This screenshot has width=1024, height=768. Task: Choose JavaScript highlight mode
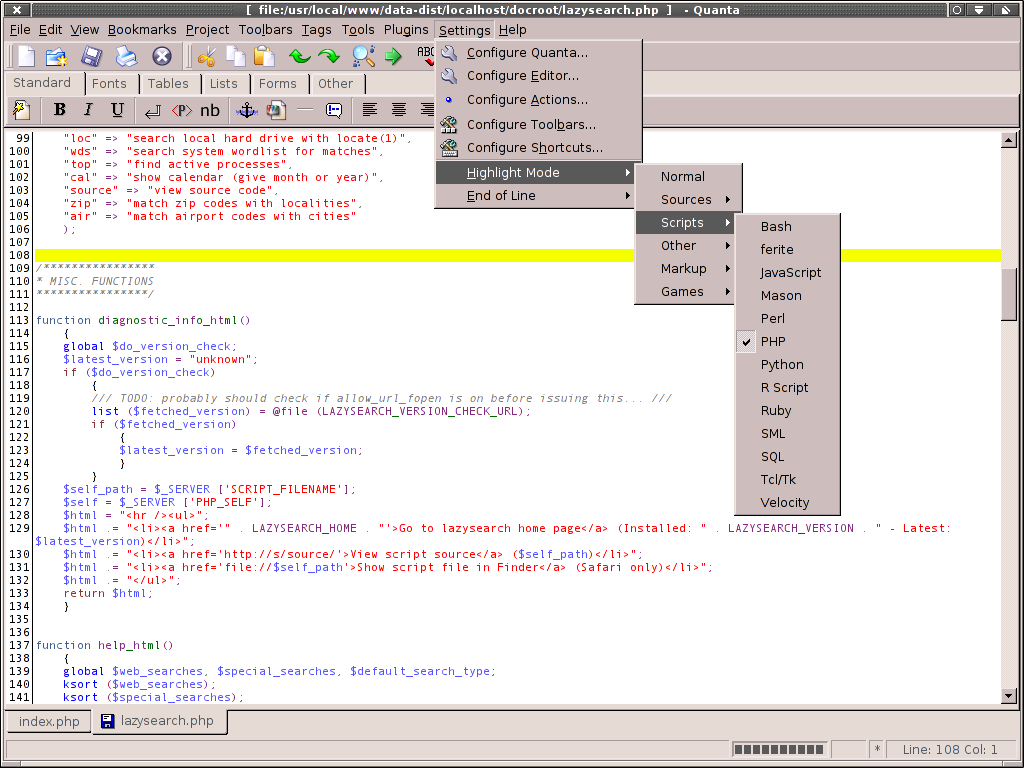tap(790, 273)
